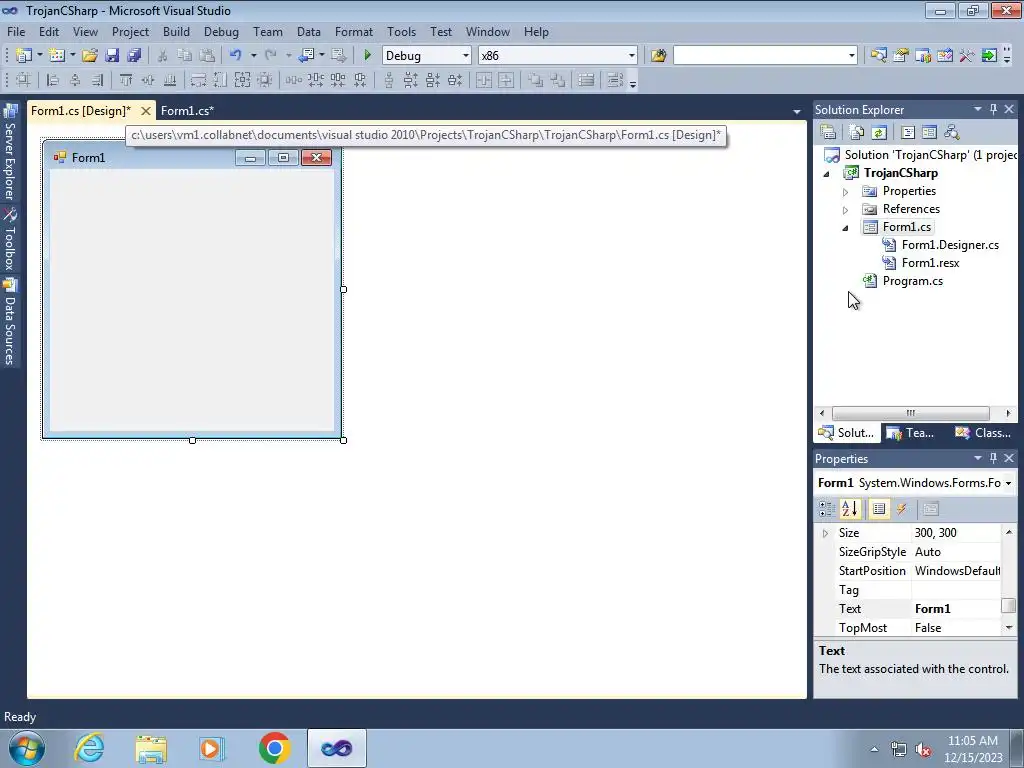Open the Tools menu
The height and width of the screenshot is (768, 1024).
click(401, 31)
